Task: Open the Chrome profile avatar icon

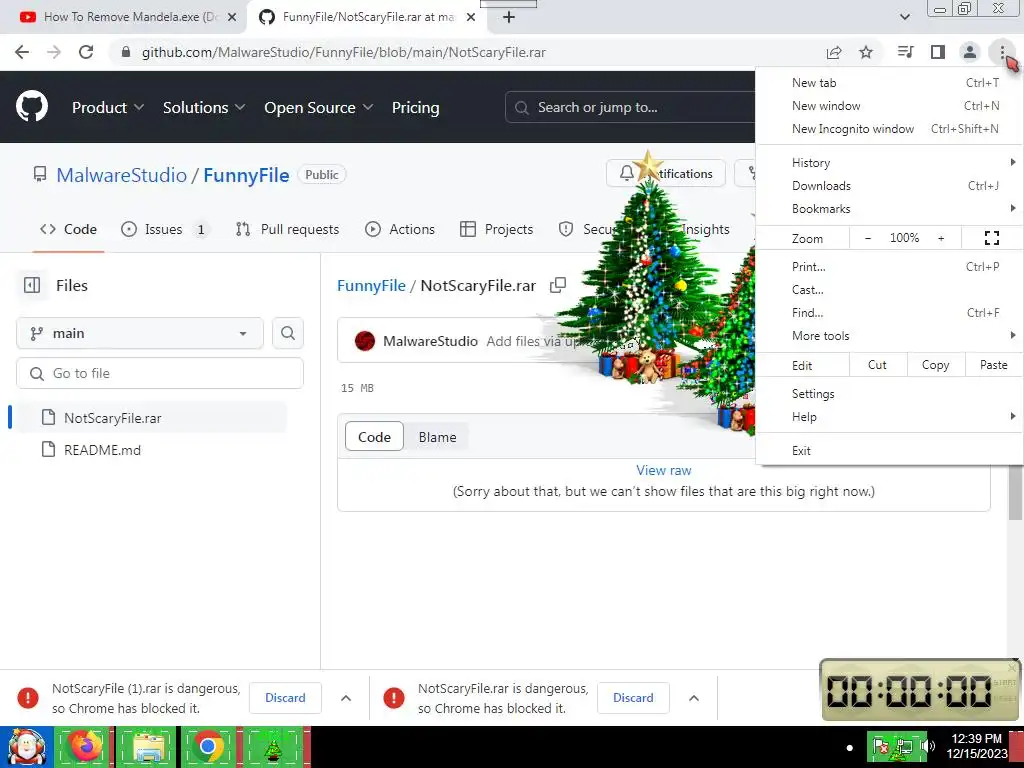Action: click(x=970, y=52)
